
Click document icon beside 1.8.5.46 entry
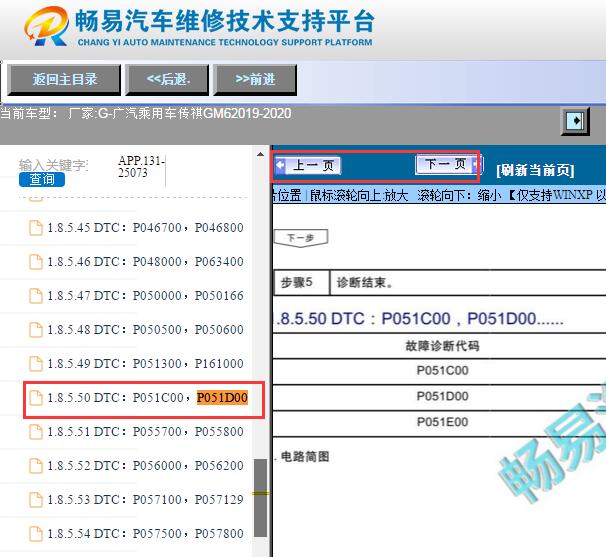click(x=36, y=262)
